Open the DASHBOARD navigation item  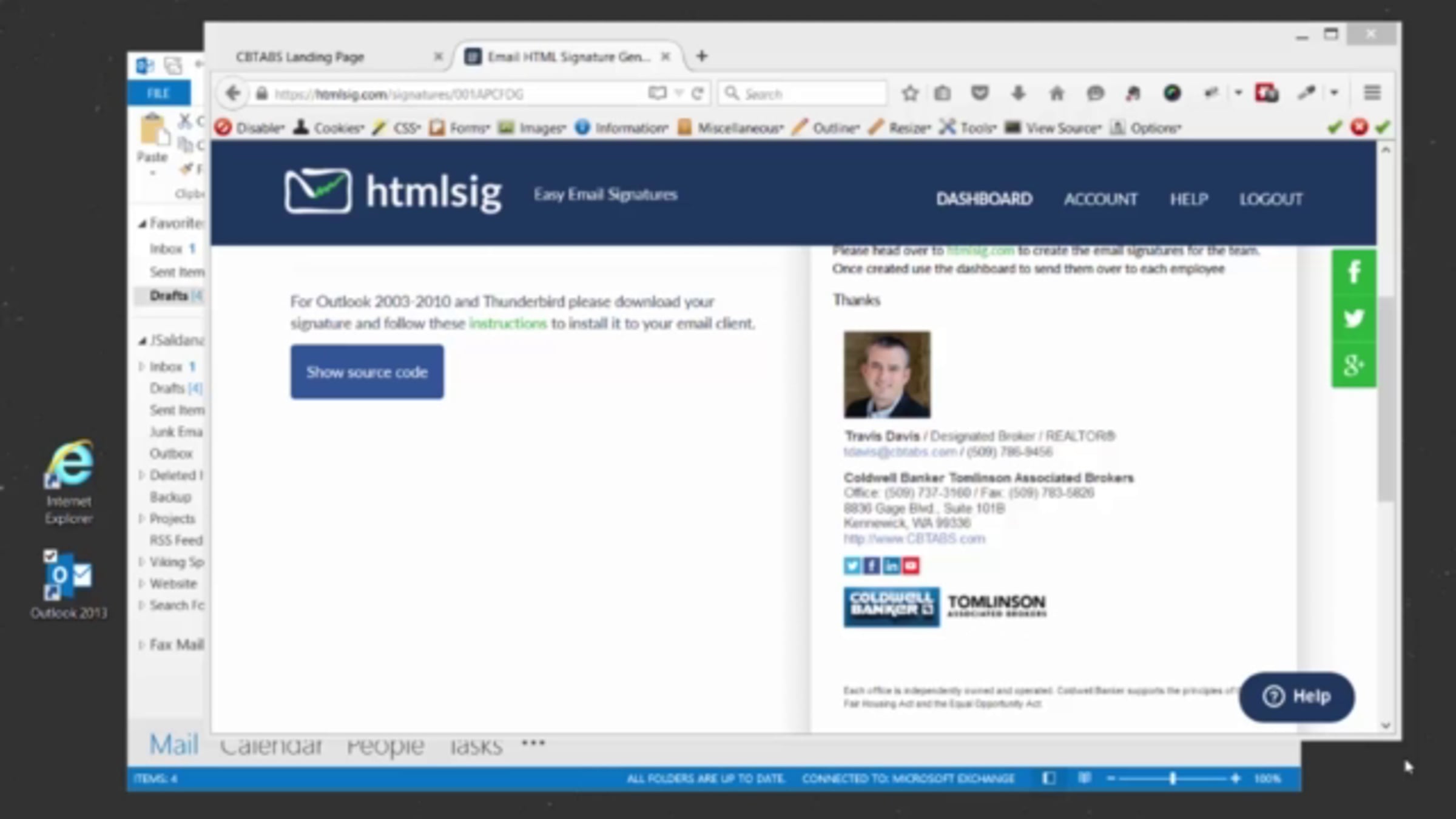(983, 199)
